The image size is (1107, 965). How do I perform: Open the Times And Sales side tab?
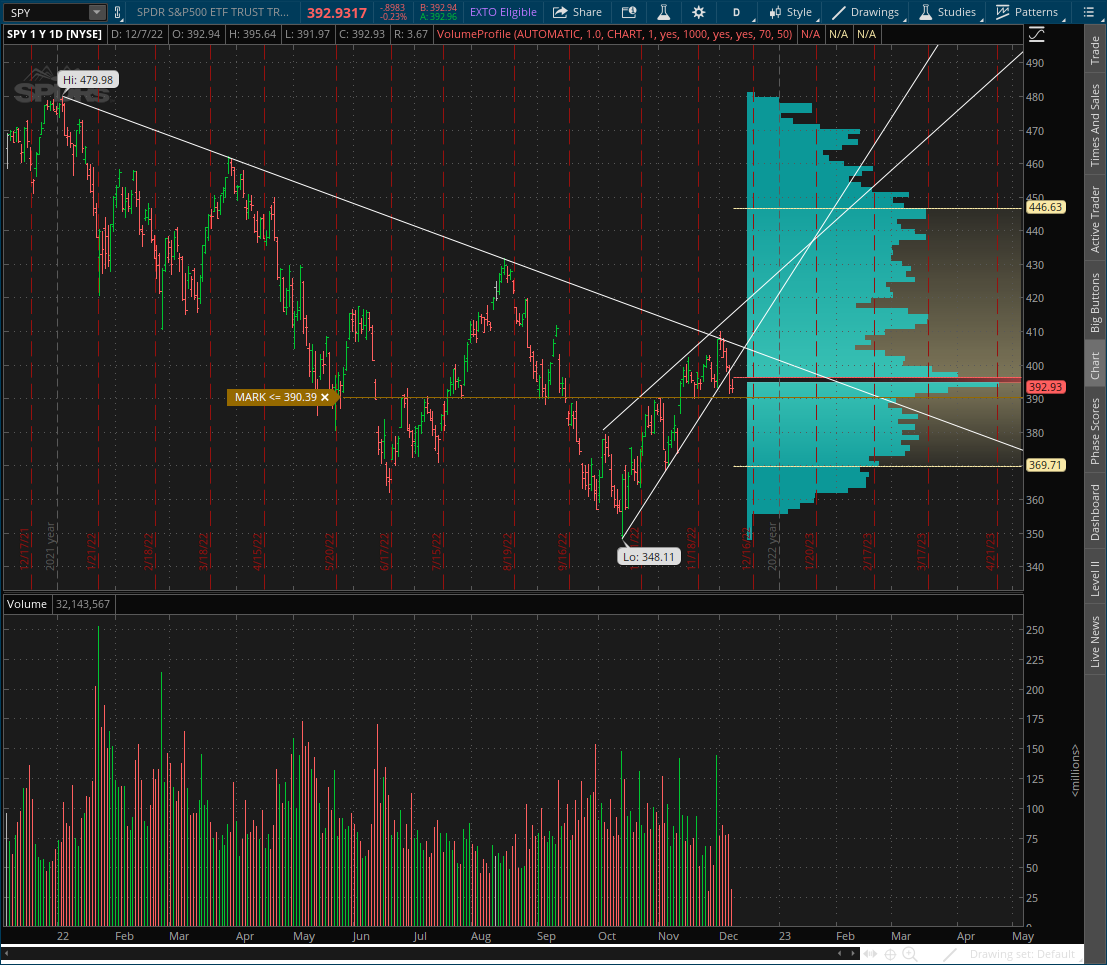click(1095, 125)
